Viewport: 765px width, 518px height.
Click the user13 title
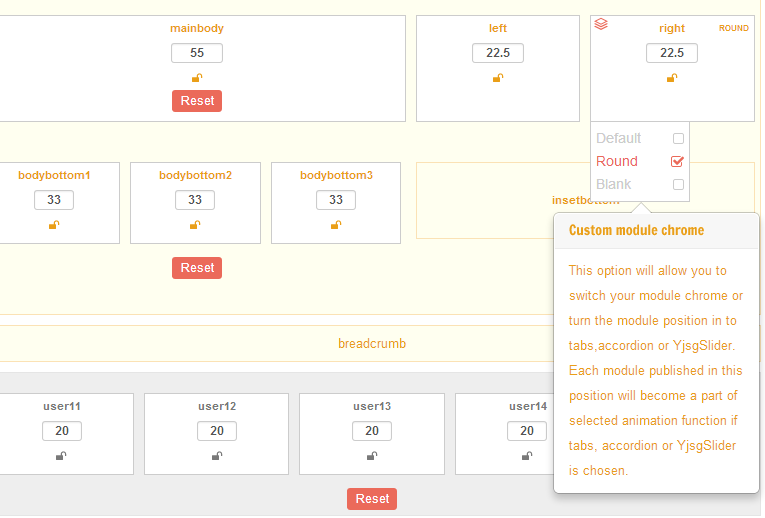coord(372,406)
